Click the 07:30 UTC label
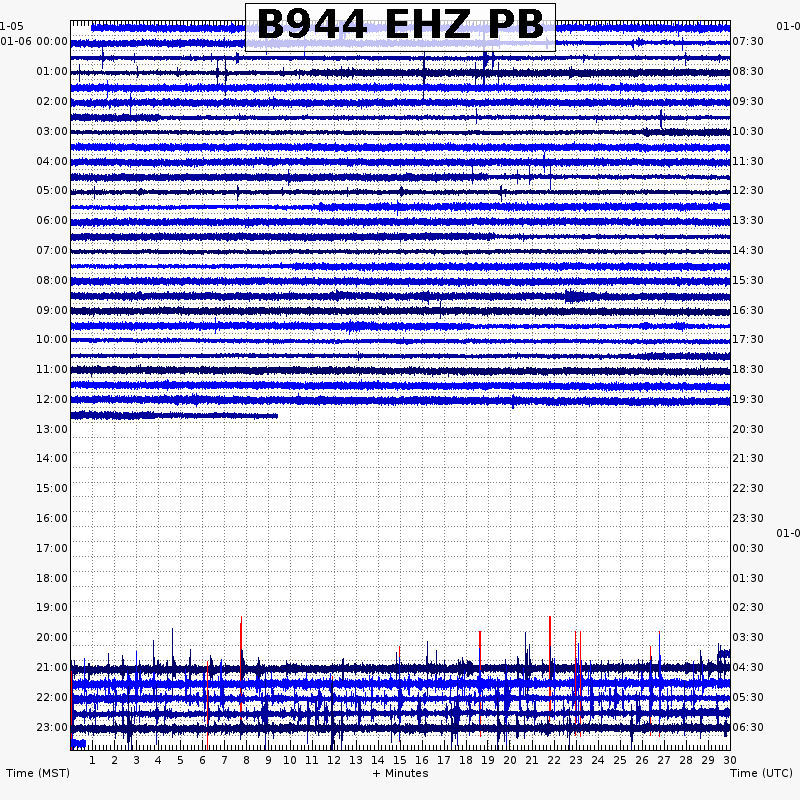This screenshot has width=800, height=800. [748, 41]
